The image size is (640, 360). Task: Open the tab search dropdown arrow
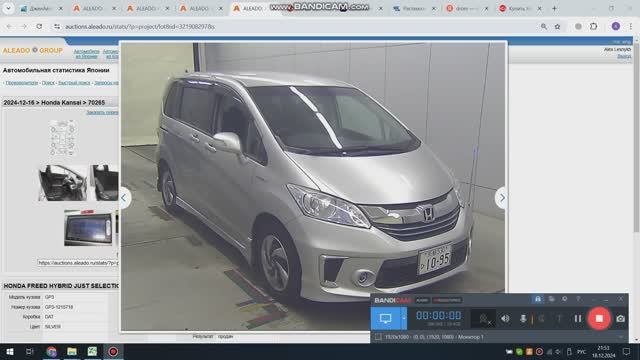[8, 8]
